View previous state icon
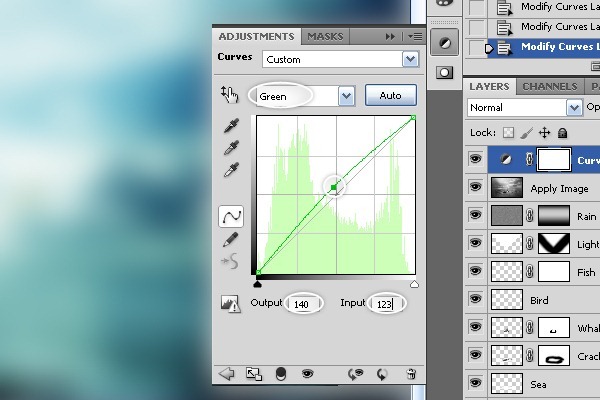 click(x=355, y=374)
